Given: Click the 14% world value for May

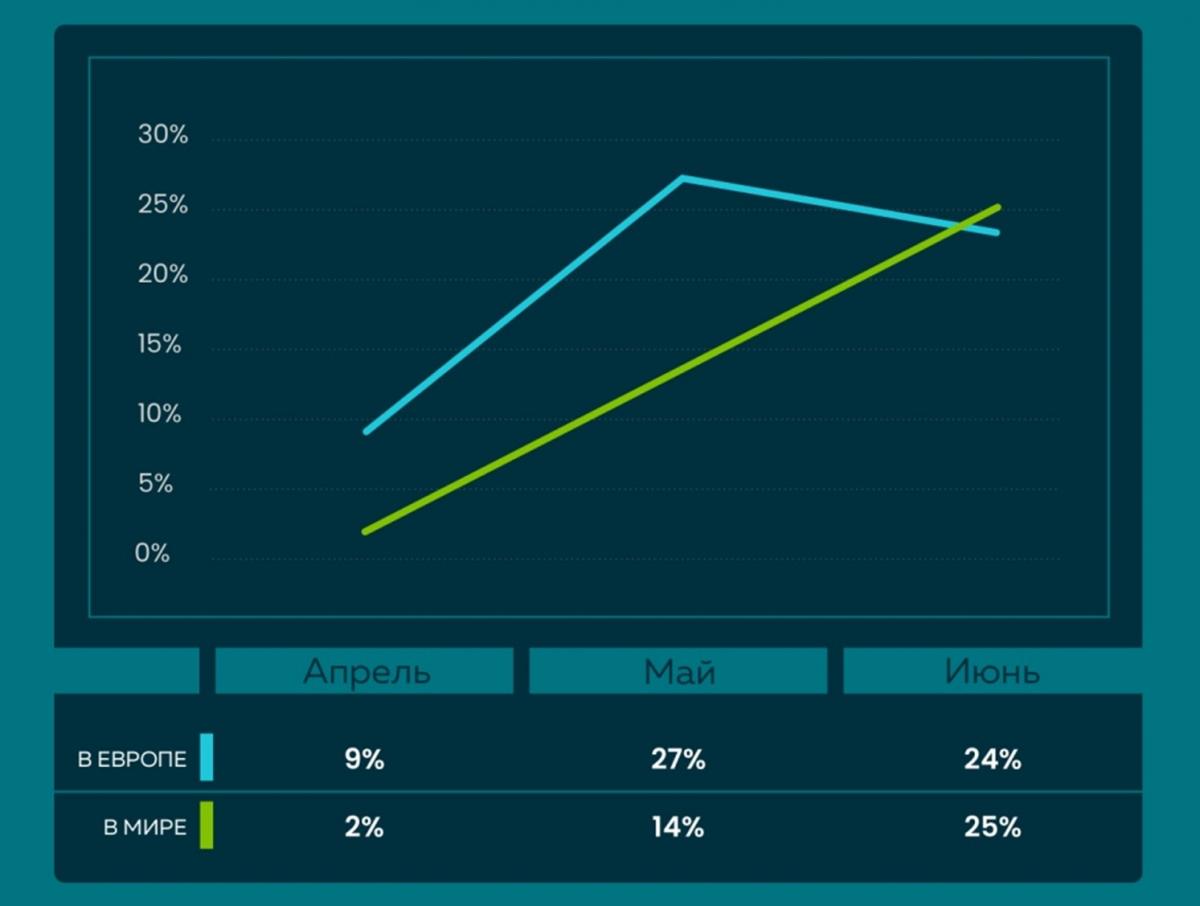Looking at the screenshot, I should tap(678, 827).
